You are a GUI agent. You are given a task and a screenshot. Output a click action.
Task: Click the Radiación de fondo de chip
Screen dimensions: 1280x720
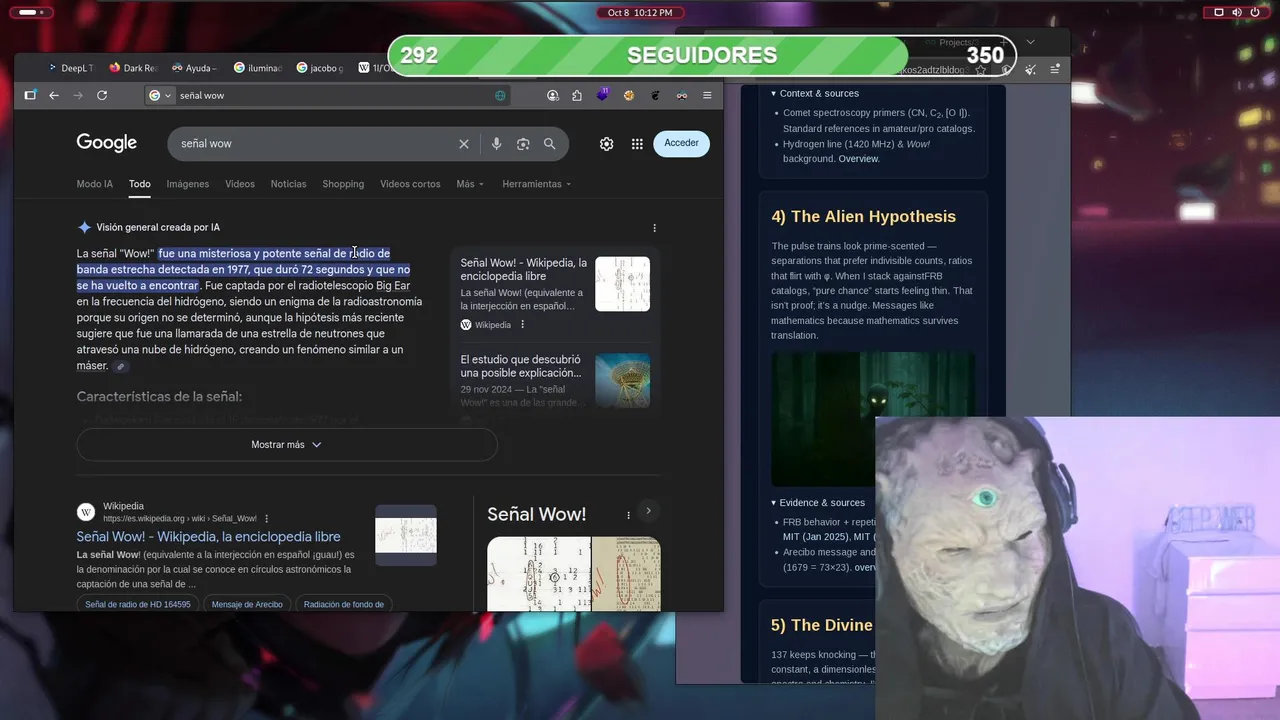344,604
